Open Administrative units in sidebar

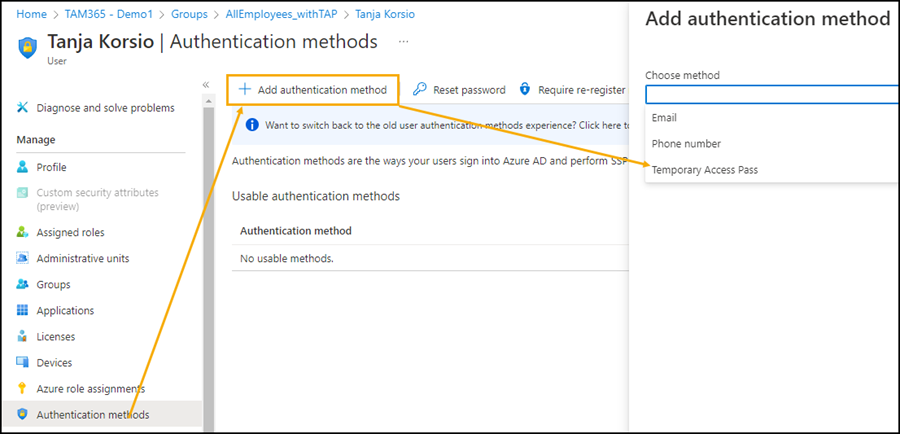[83, 258]
